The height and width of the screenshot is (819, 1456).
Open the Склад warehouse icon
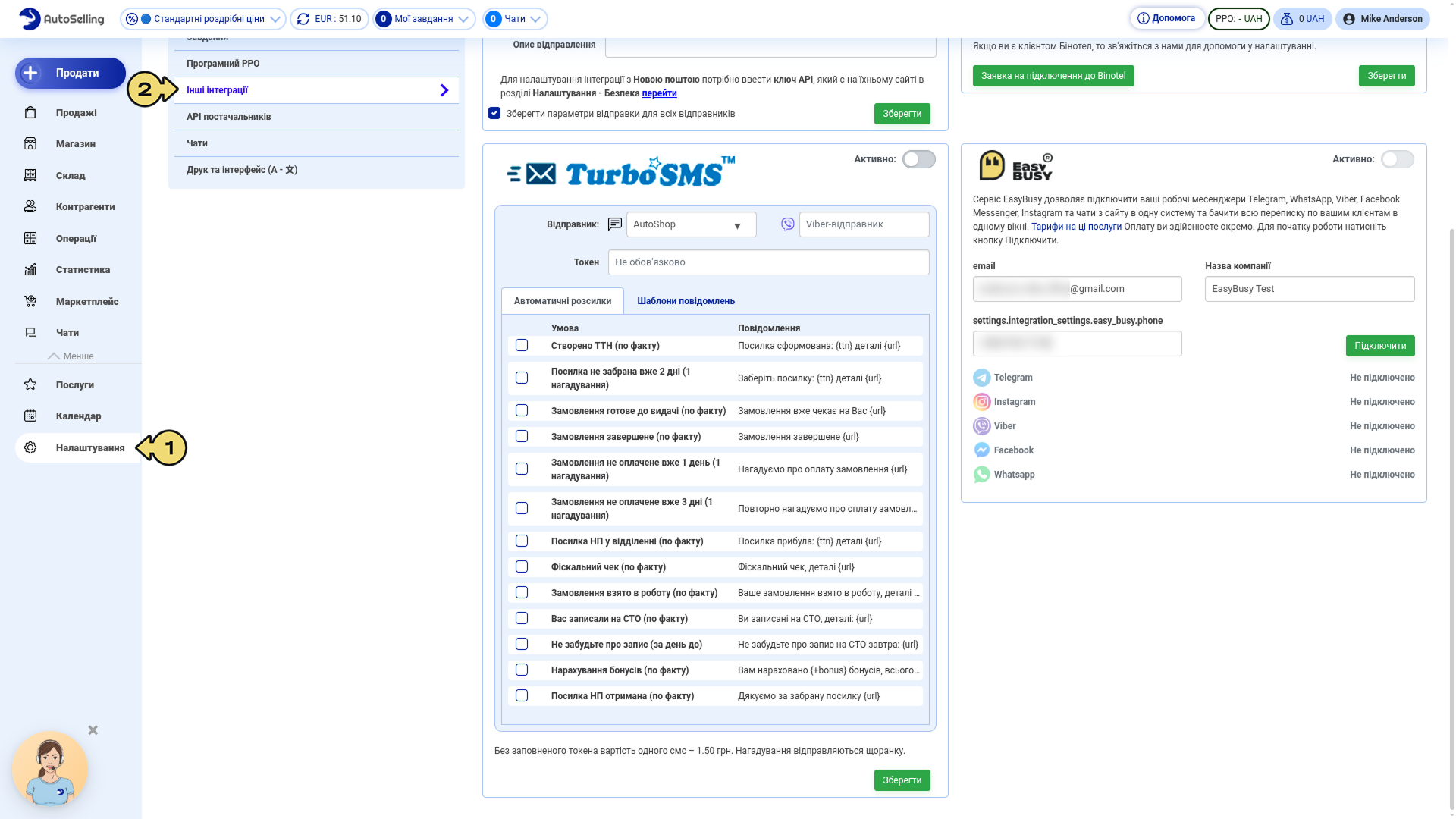[x=30, y=176]
